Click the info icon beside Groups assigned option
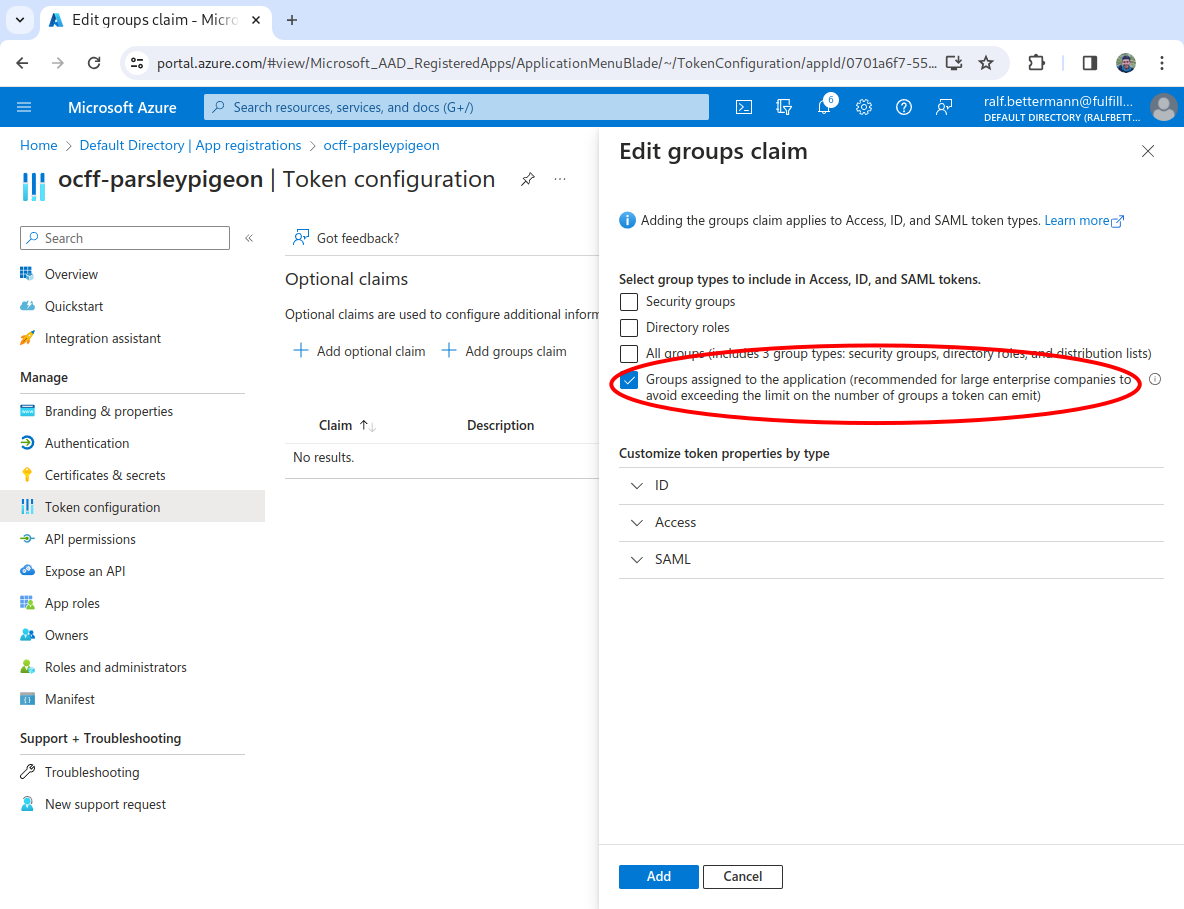This screenshot has width=1184, height=909. 1155,379
